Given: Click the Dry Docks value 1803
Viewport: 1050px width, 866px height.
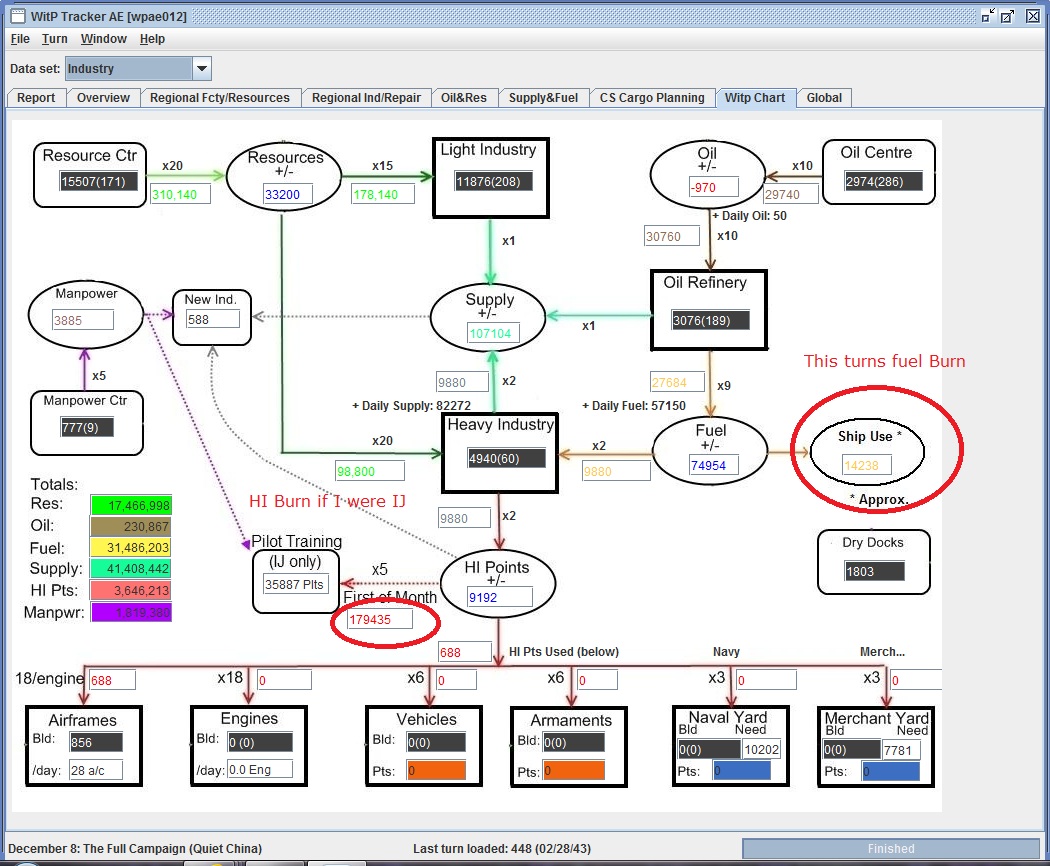Looking at the screenshot, I should pos(875,571).
